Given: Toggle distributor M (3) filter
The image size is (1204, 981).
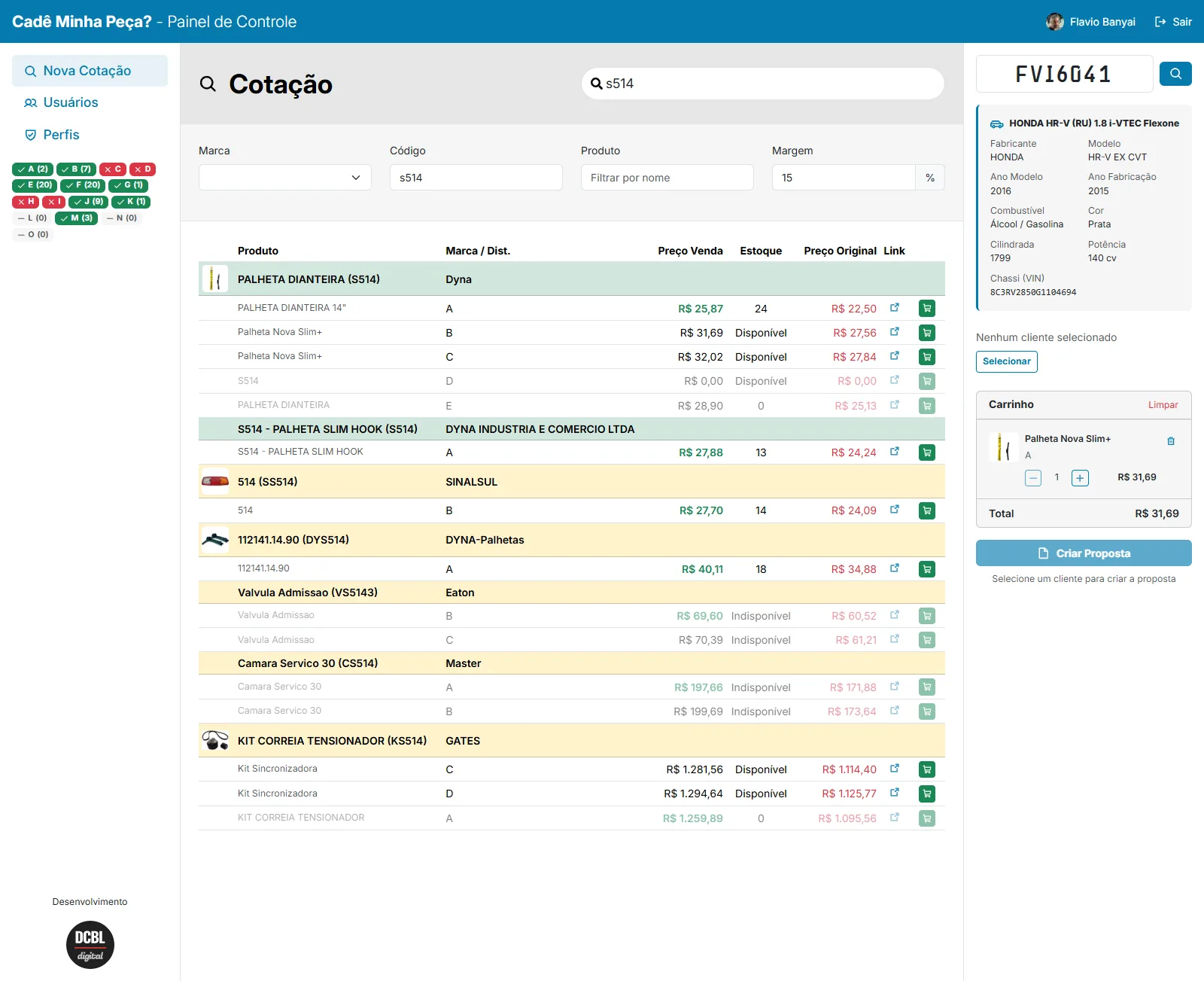Looking at the screenshot, I should (76, 218).
